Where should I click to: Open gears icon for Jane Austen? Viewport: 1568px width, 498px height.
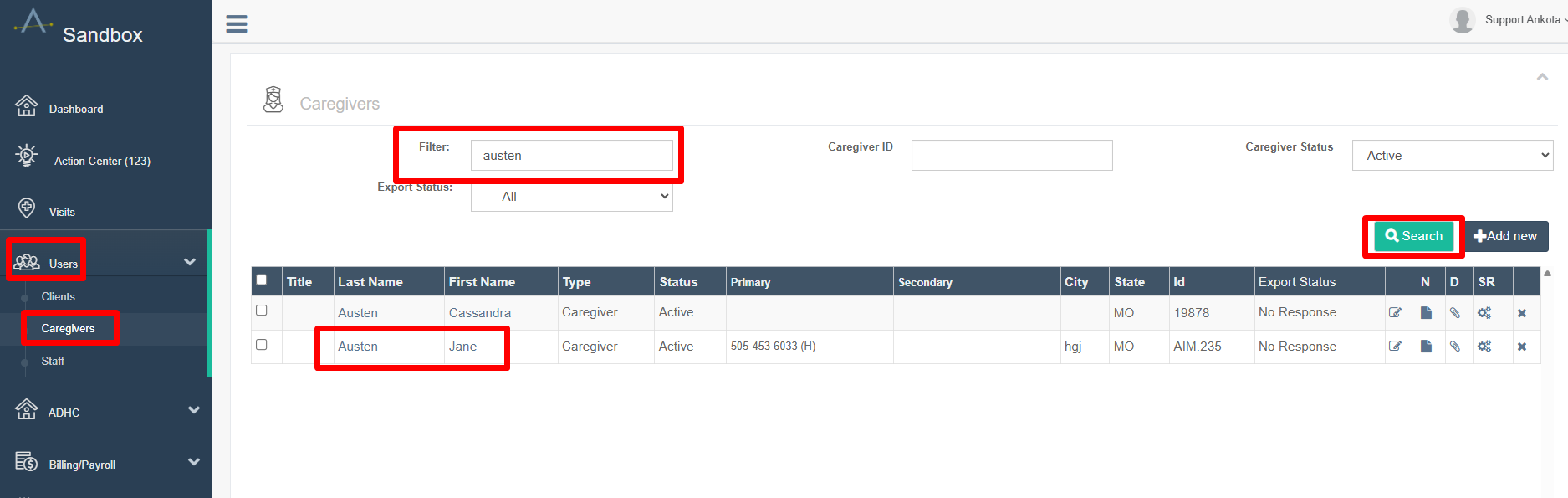(x=1484, y=347)
